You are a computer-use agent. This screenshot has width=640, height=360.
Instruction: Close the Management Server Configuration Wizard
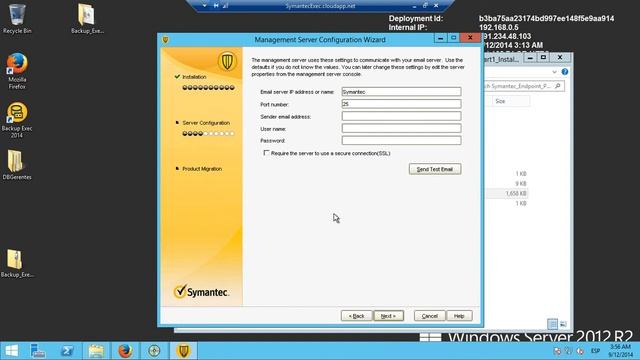[470, 38]
